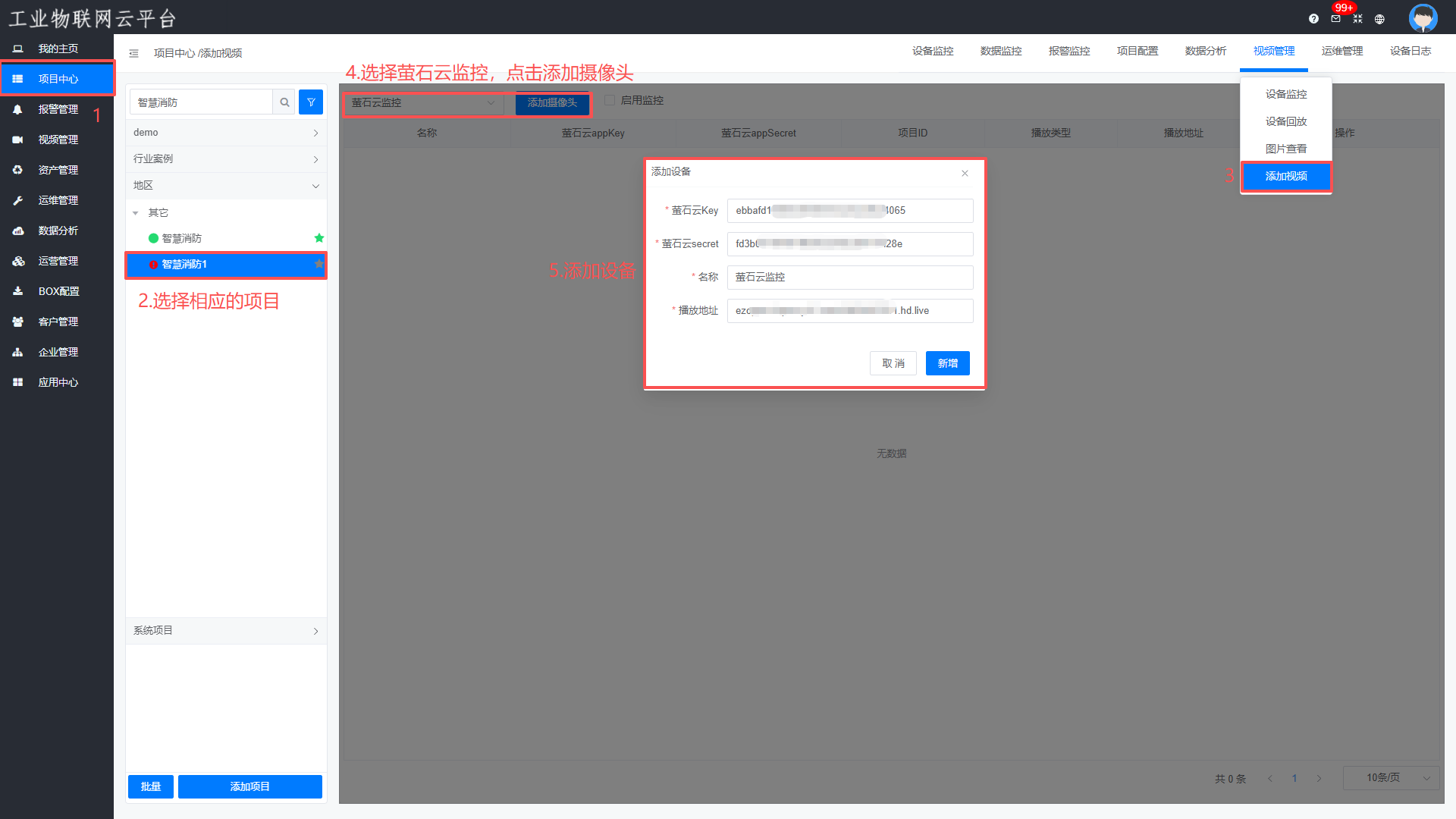Click the 取消 button in dialog
Viewport: 1456px width, 819px height.
pos(893,363)
